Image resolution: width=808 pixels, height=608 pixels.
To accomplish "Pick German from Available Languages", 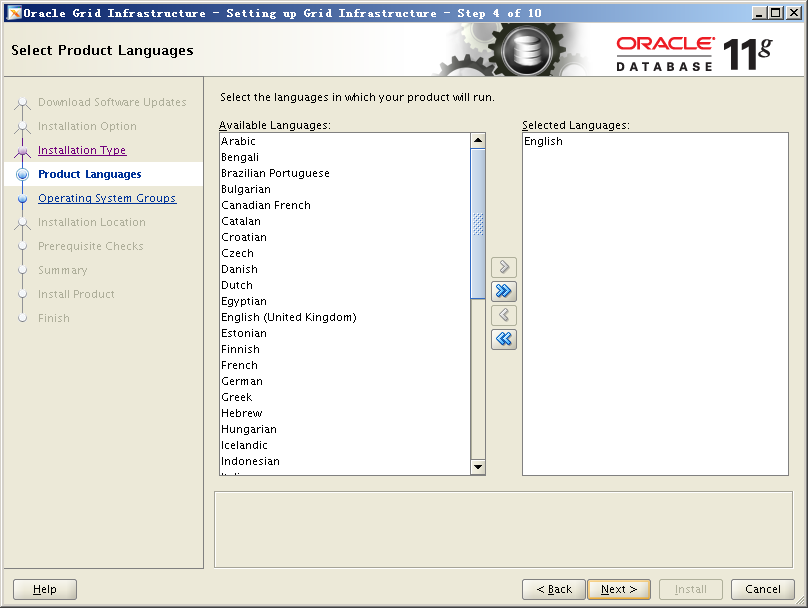I will pos(242,381).
